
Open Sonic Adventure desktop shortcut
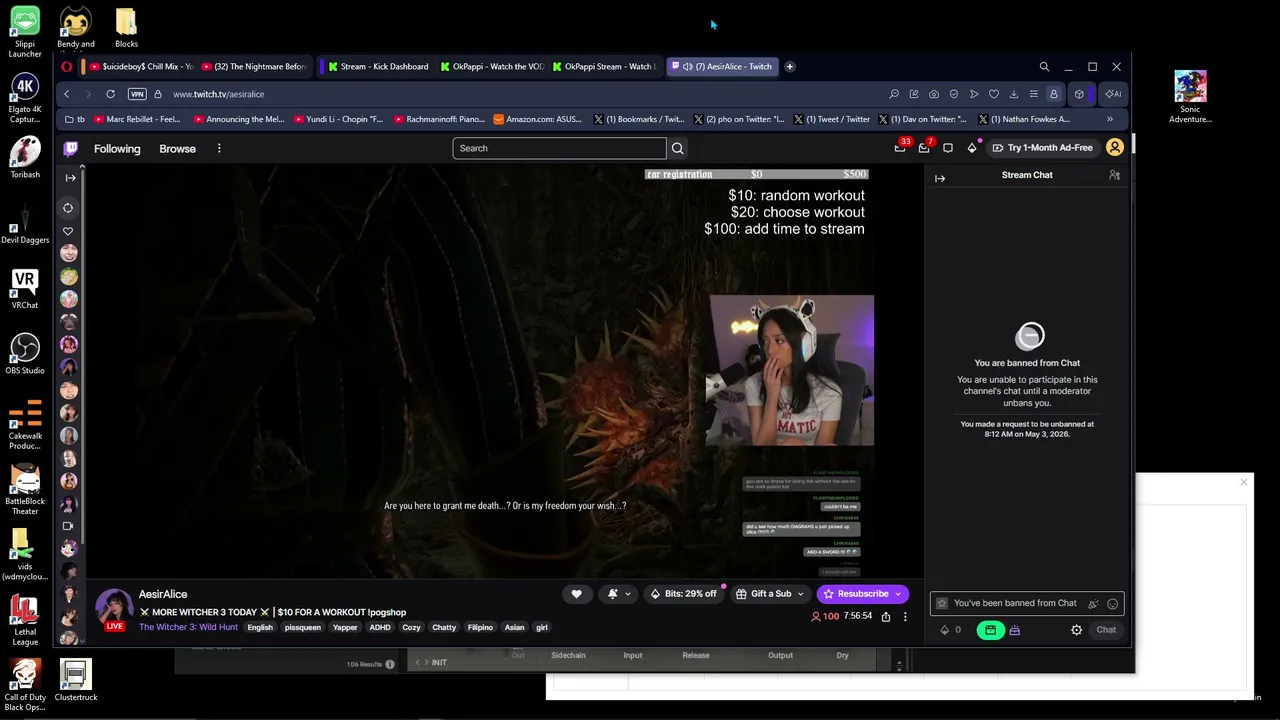(x=1190, y=98)
